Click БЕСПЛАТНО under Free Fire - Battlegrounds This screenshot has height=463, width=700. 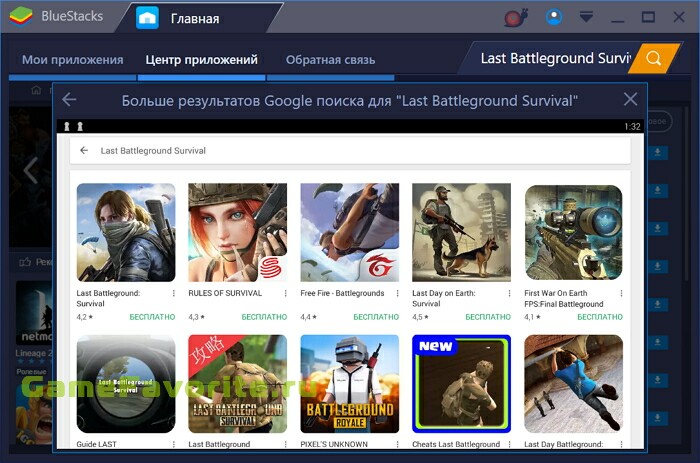coord(376,317)
